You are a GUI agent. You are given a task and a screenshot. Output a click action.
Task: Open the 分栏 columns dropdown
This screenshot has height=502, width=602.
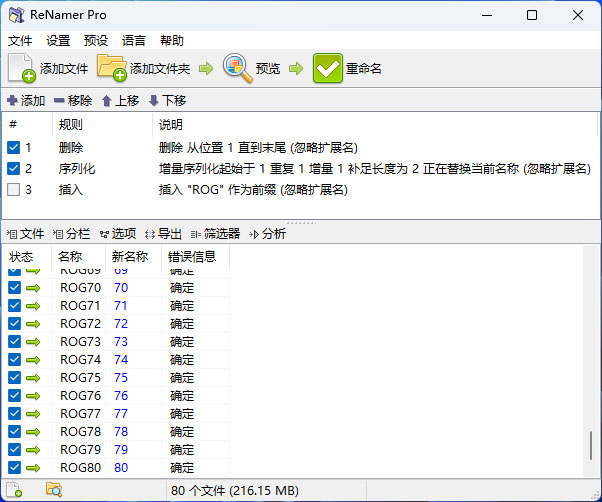[x=71, y=233]
